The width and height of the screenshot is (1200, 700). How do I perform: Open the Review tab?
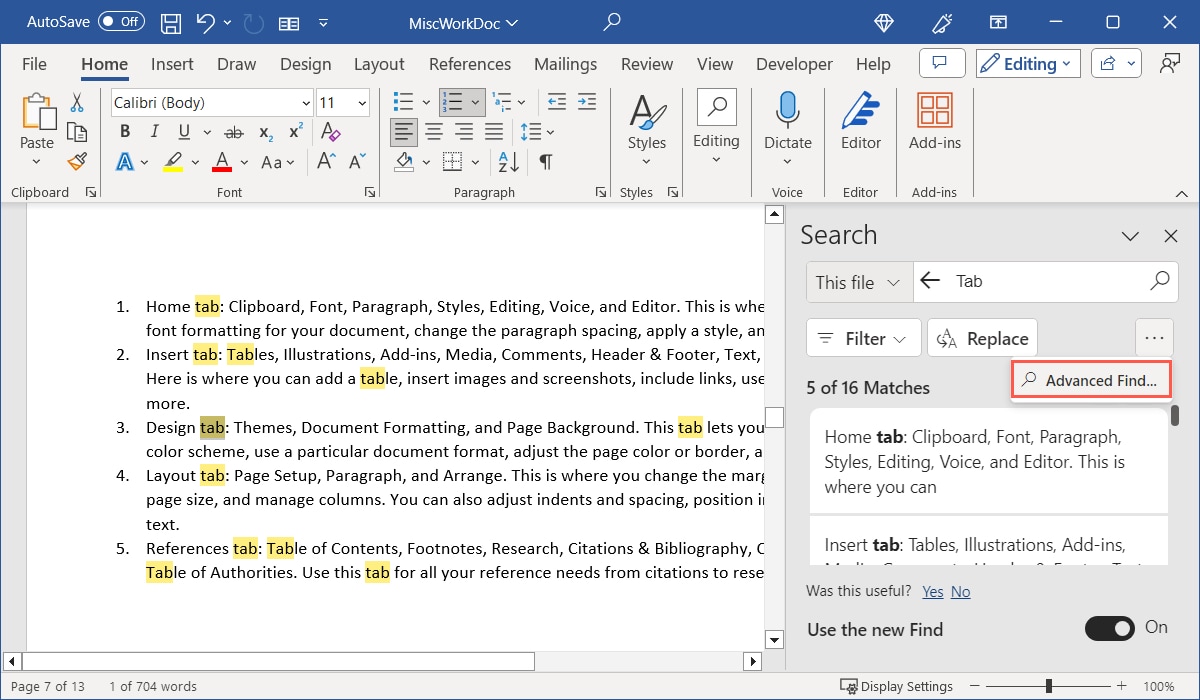(x=646, y=63)
